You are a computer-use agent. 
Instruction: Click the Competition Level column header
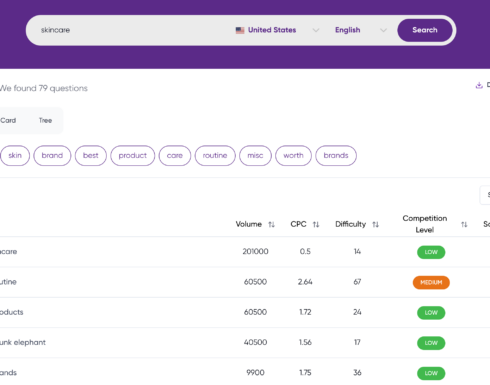click(425, 224)
